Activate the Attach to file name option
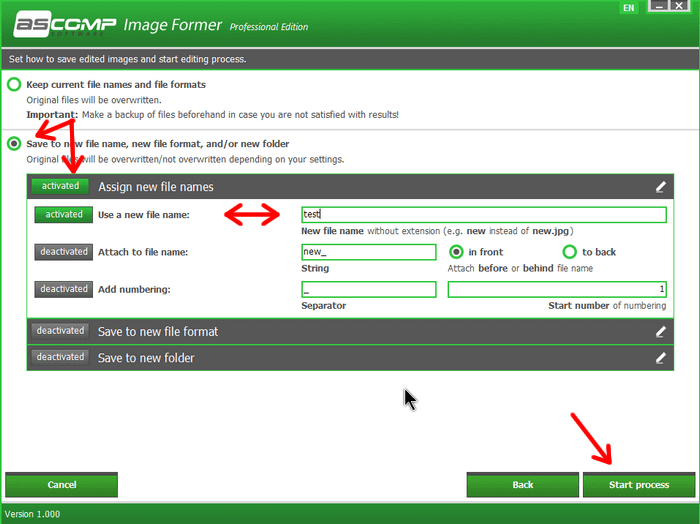This screenshot has height=524, width=700. pyautogui.click(x=64, y=252)
